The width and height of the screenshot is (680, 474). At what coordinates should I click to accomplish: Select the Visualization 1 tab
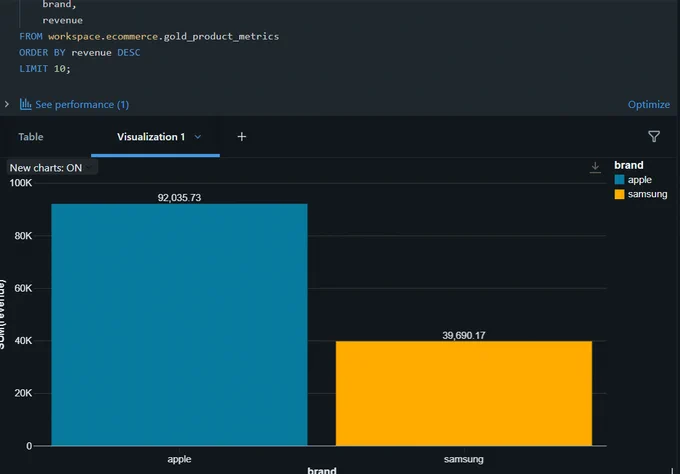(151, 137)
